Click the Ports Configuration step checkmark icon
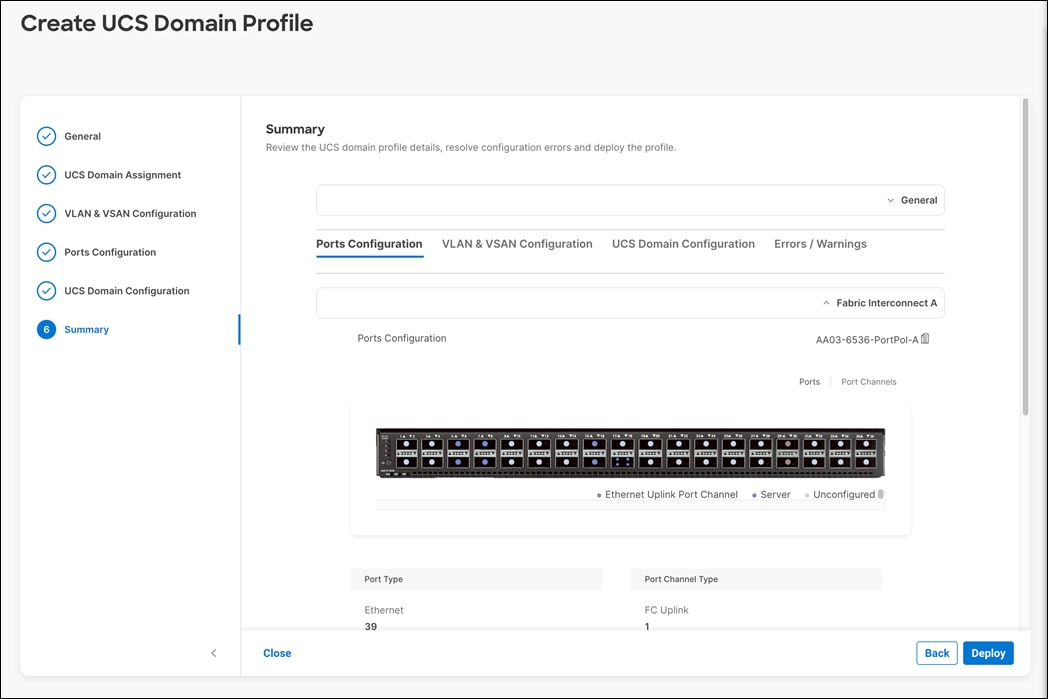This screenshot has width=1048, height=699. (x=46, y=252)
